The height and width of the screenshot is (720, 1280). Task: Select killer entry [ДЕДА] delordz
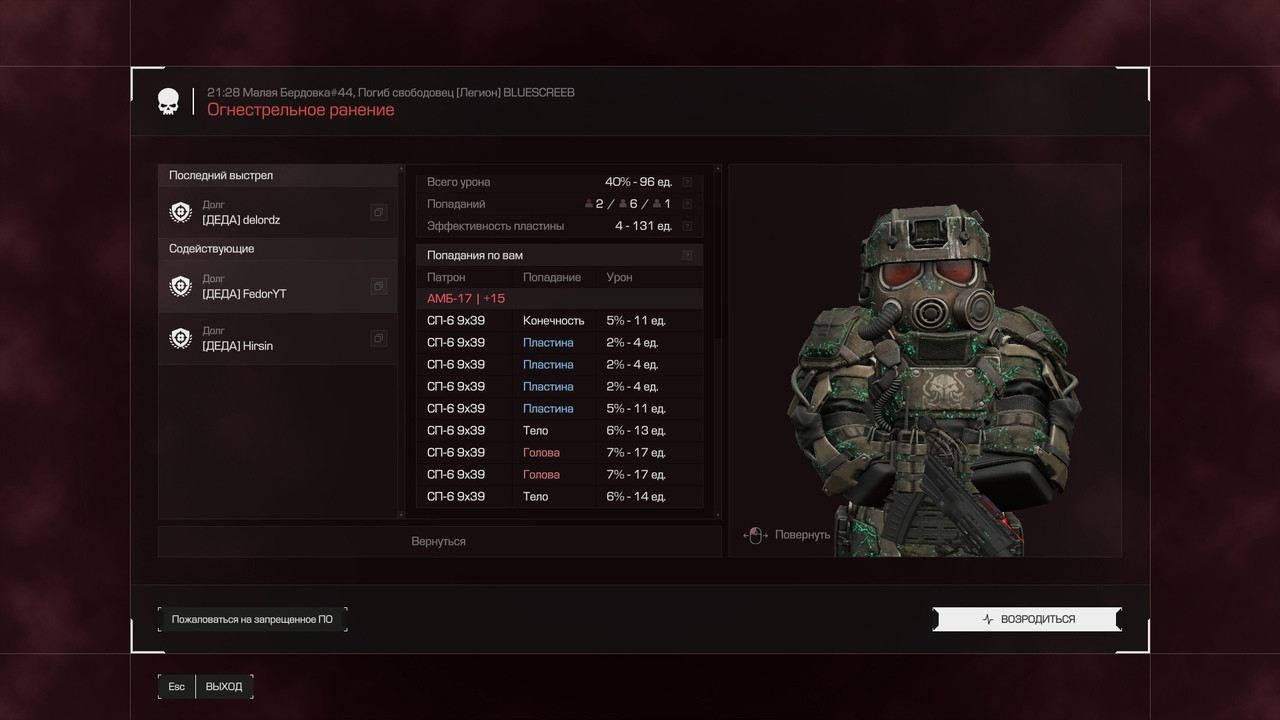pos(278,212)
